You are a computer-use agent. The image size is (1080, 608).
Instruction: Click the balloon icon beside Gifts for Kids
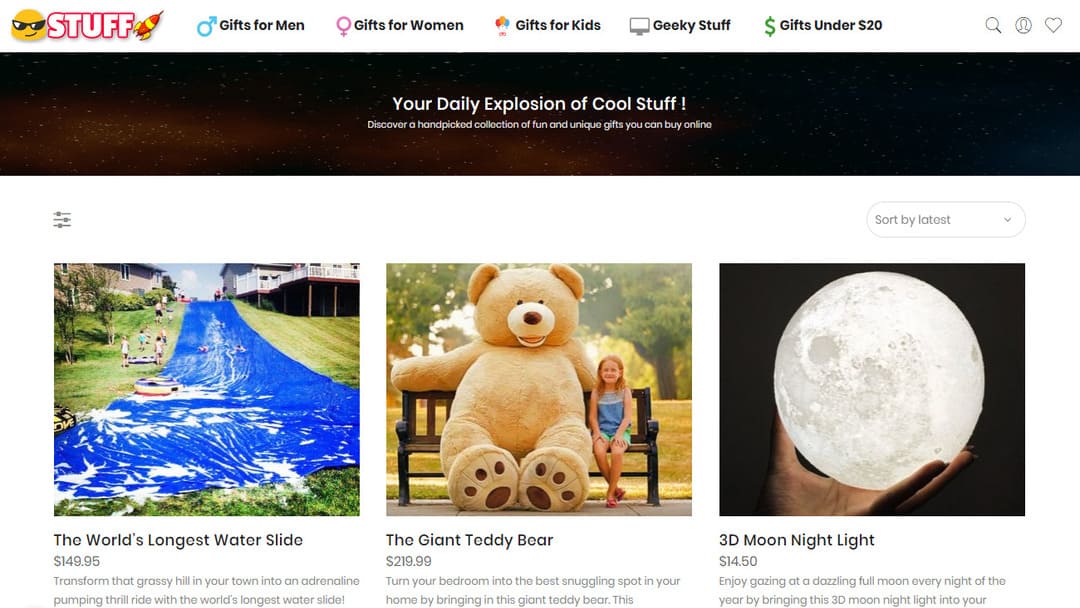(502, 25)
